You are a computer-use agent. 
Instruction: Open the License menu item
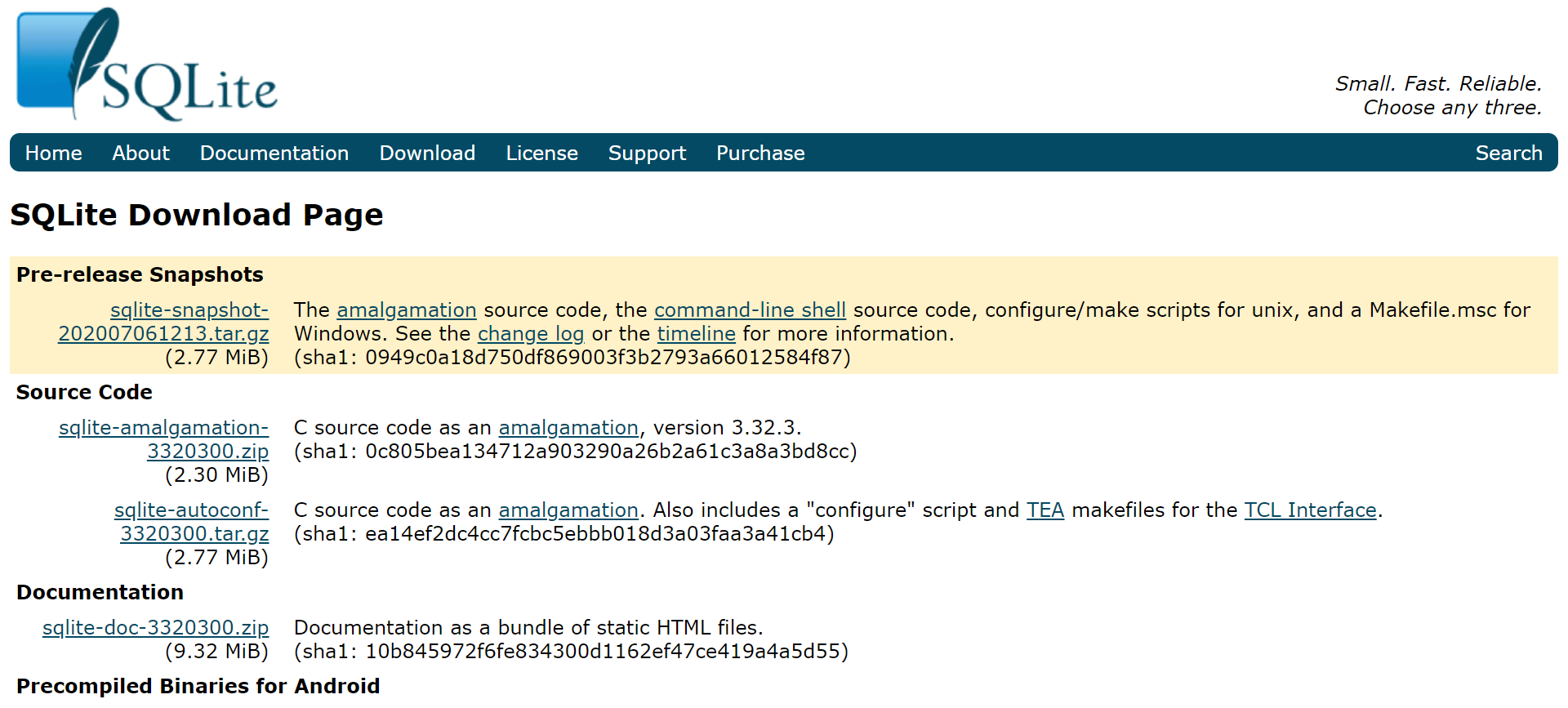tap(541, 153)
